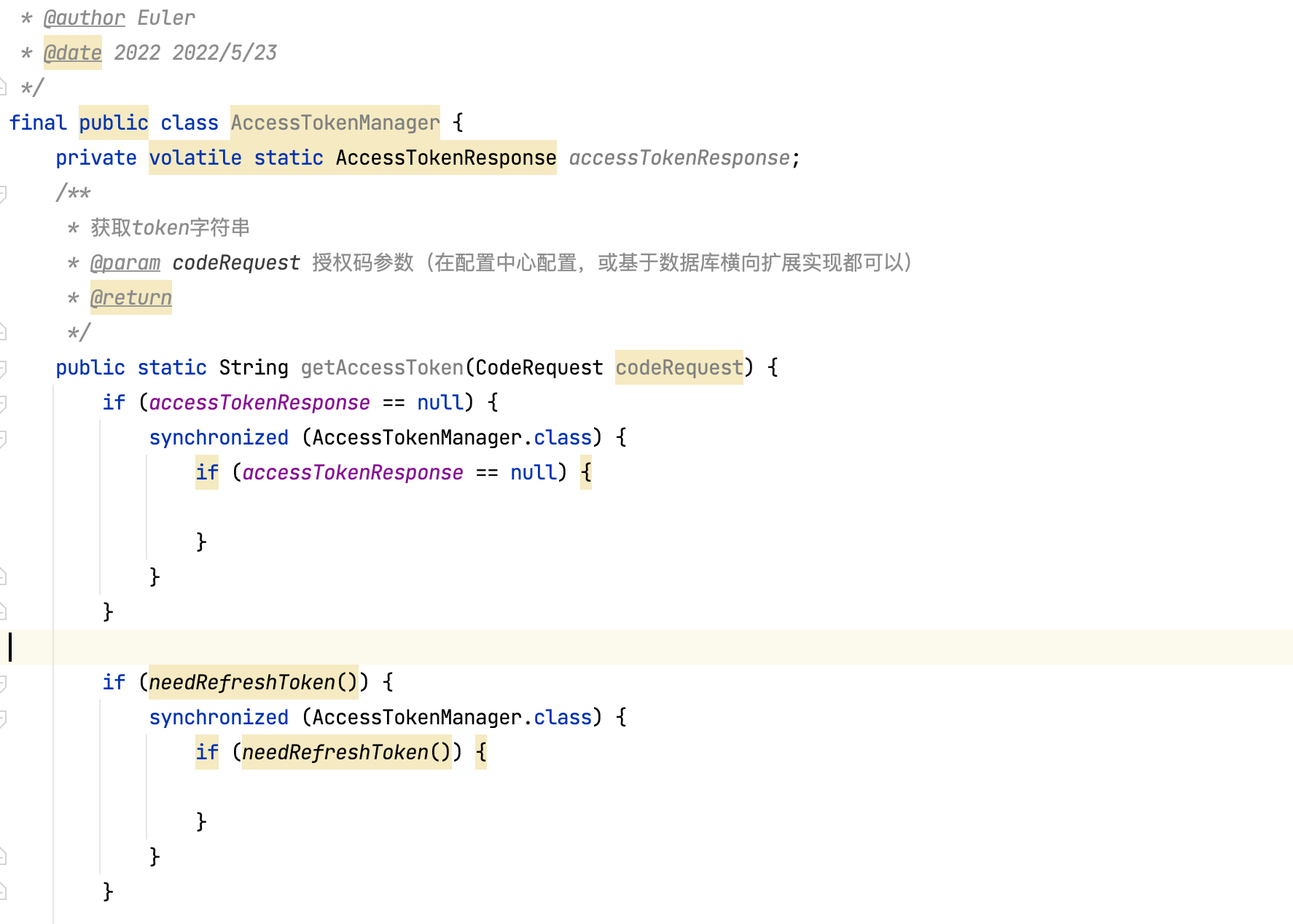The width and height of the screenshot is (1293, 924).
Task: Fold the second synchronized block
Action: [x=3, y=718]
